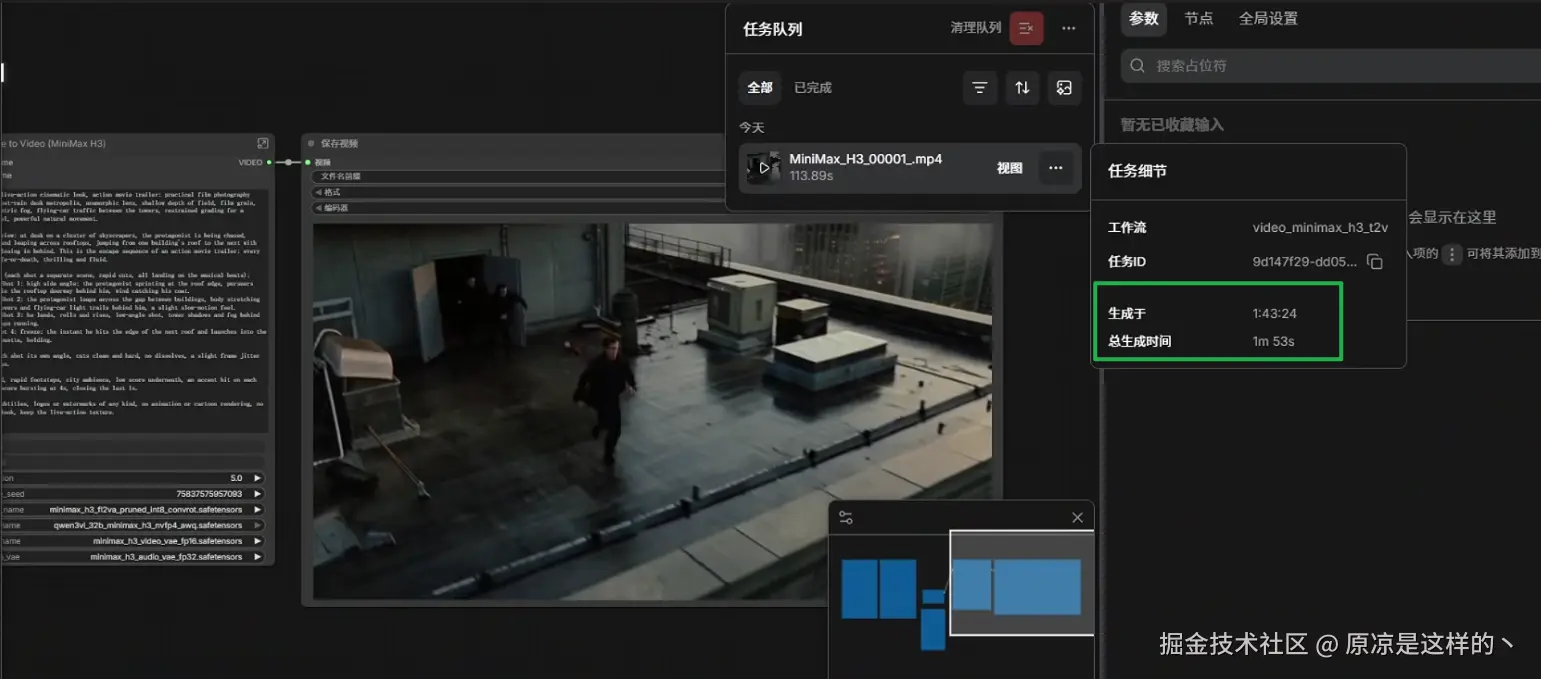Click the red clear queue icon button
This screenshot has width=1541, height=679.
pos(1026,28)
